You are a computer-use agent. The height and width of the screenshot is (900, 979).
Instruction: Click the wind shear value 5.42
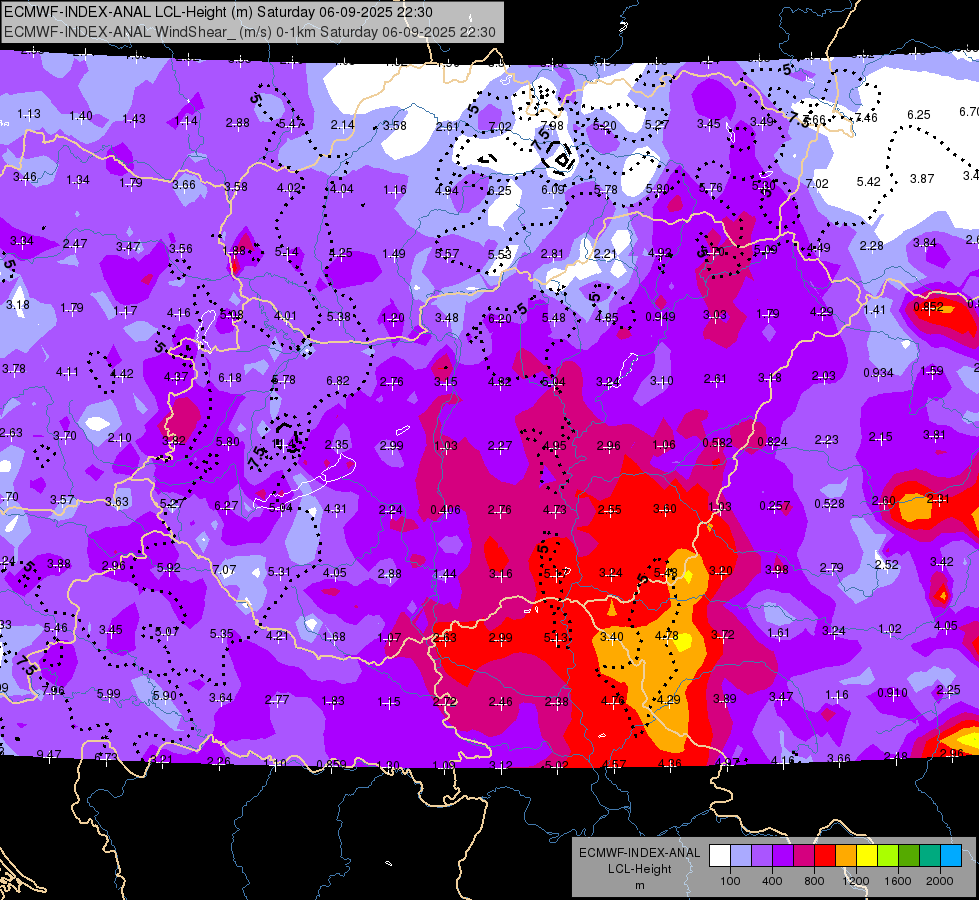point(868,182)
